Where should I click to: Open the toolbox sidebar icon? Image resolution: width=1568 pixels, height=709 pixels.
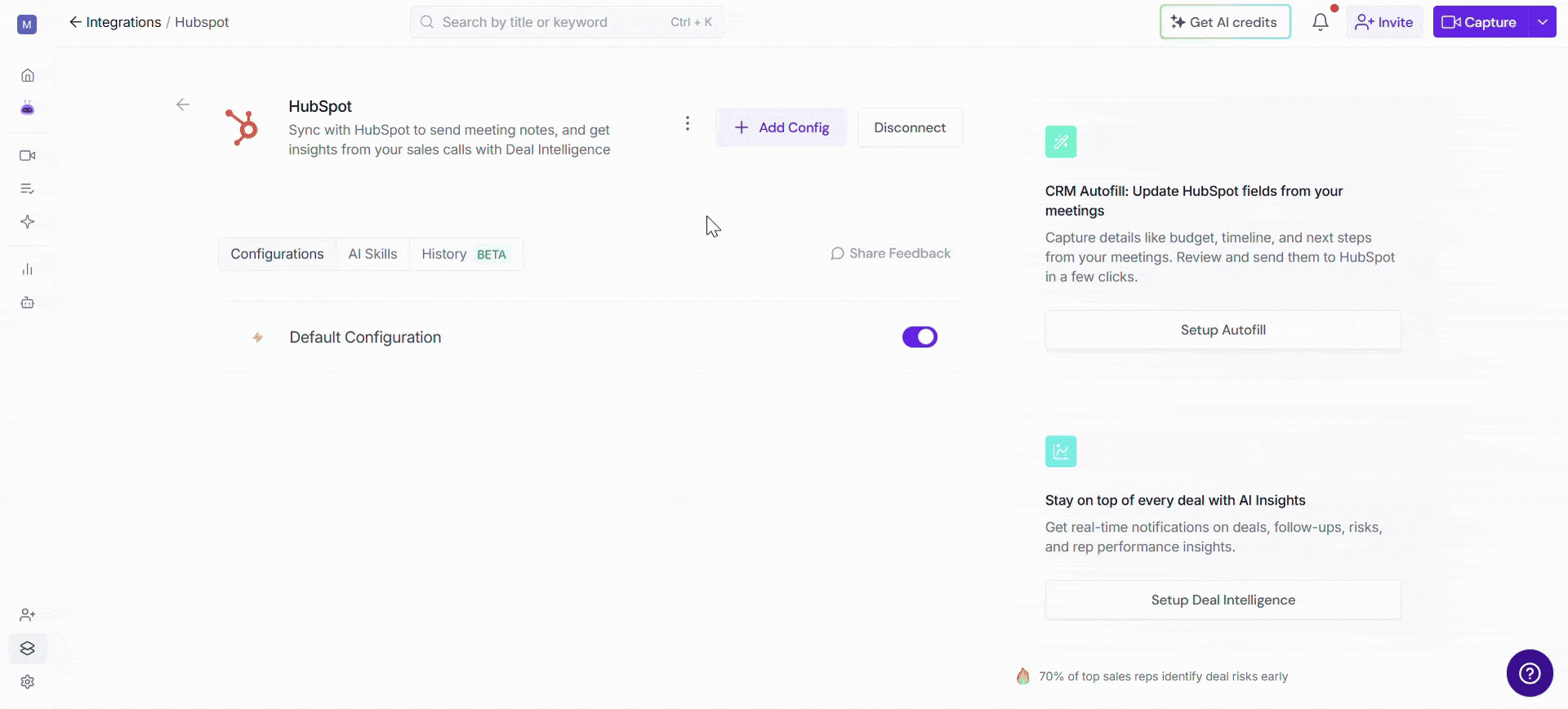(28, 302)
